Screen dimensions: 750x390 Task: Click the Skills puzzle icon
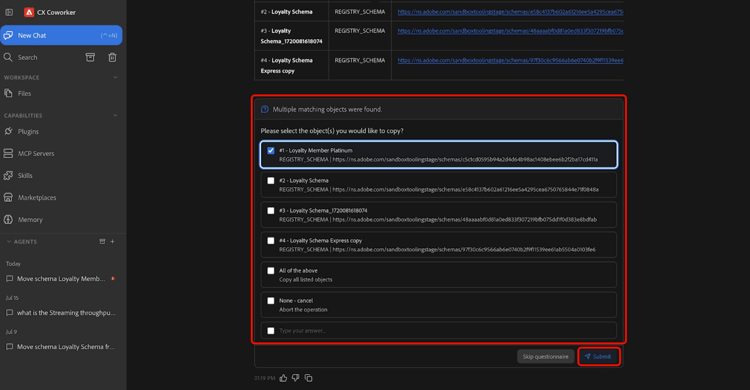[x=8, y=176]
